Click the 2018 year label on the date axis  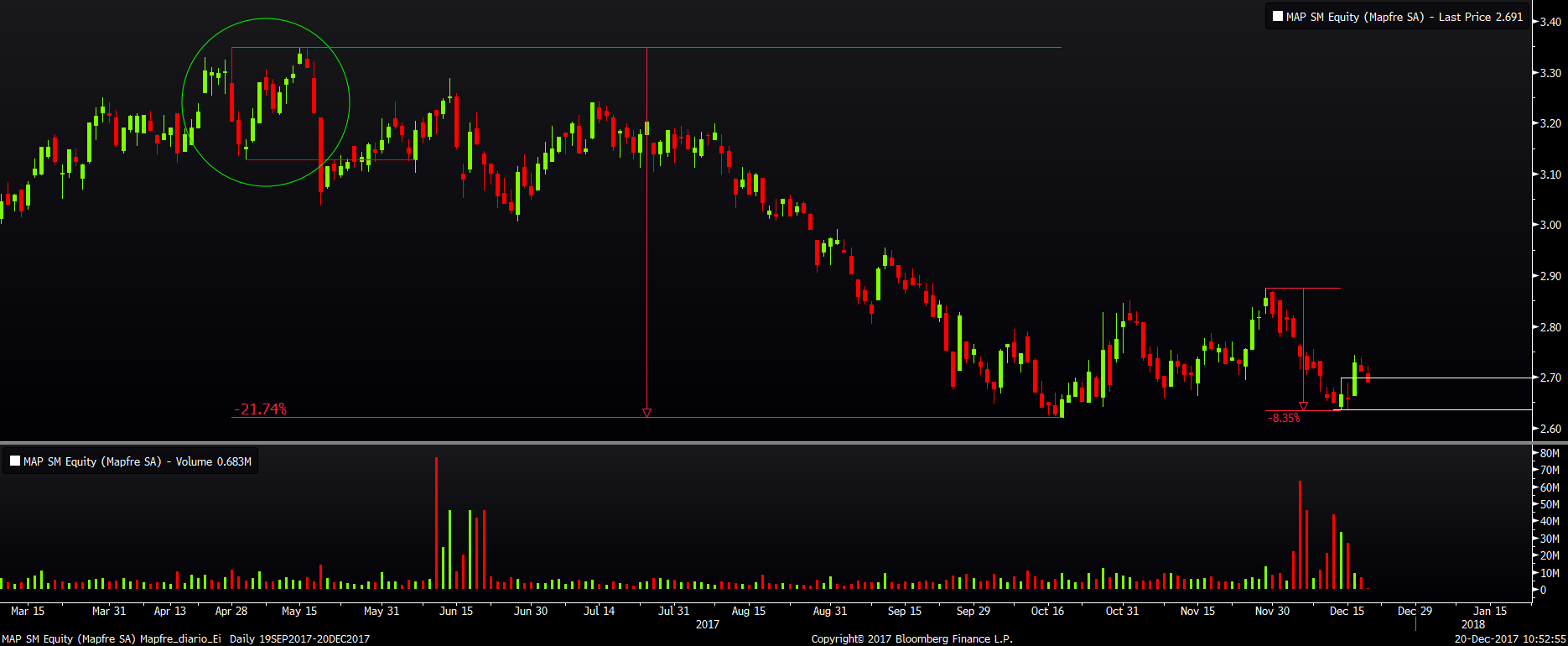pyautogui.click(x=1472, y=624)
